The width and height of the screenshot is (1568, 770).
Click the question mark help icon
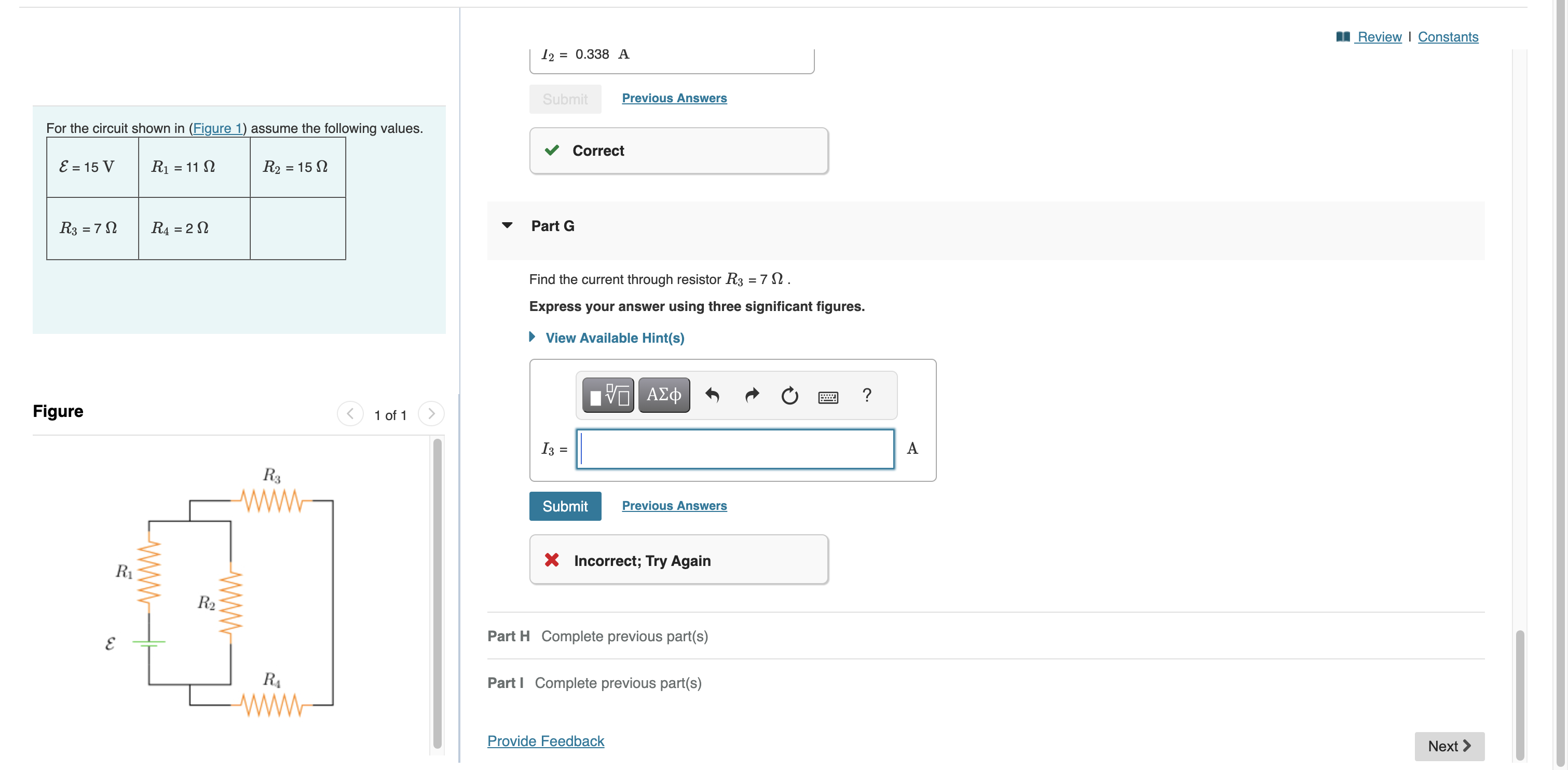867,396
